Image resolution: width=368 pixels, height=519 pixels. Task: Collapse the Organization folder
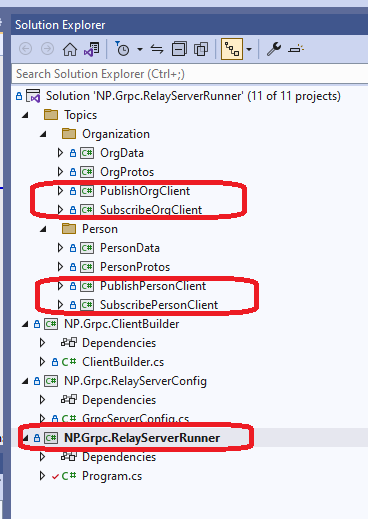pyautogui.click(x=43, y=134)
